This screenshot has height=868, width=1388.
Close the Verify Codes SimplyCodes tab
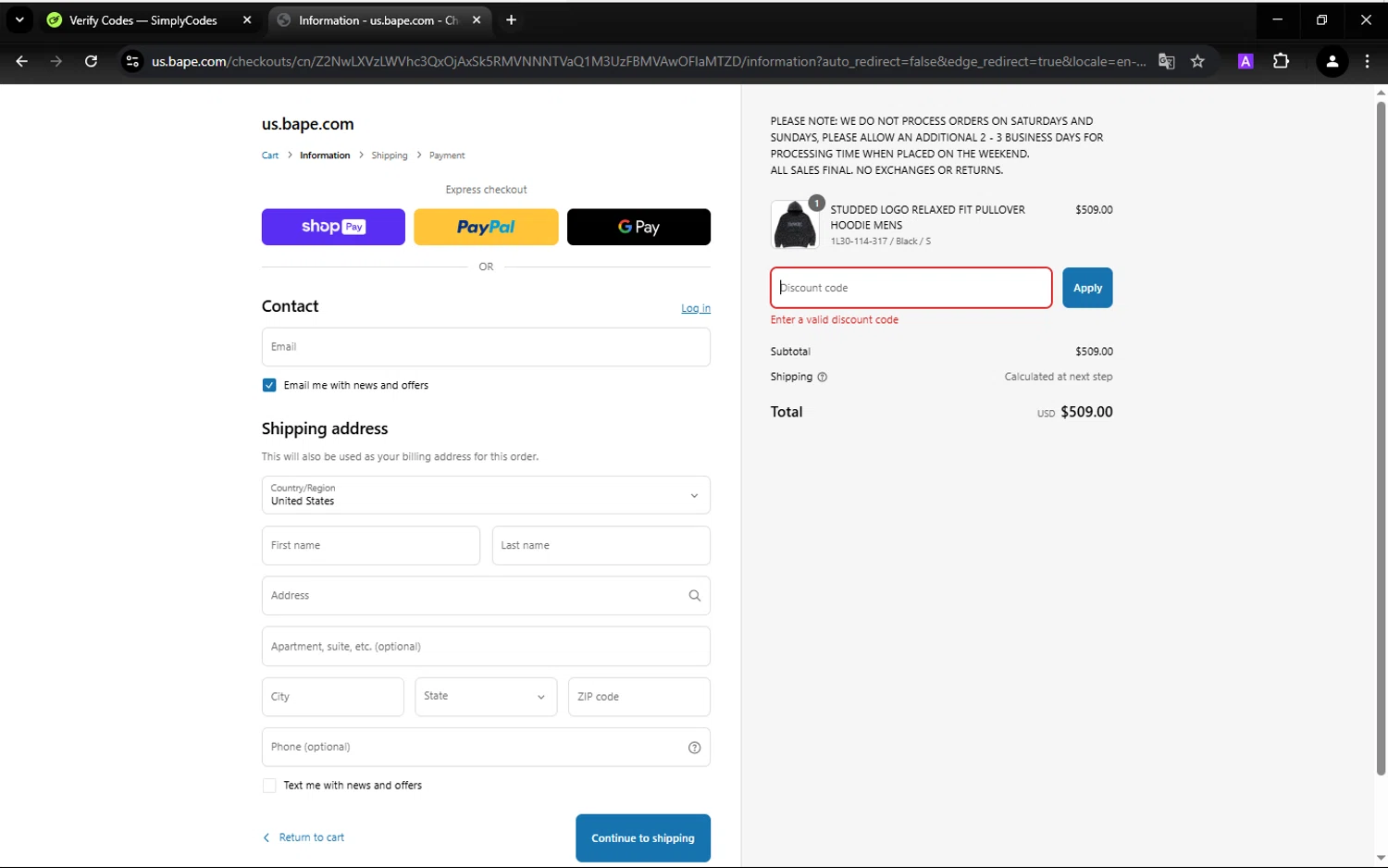pyautogui.click(x=247, y=20)
